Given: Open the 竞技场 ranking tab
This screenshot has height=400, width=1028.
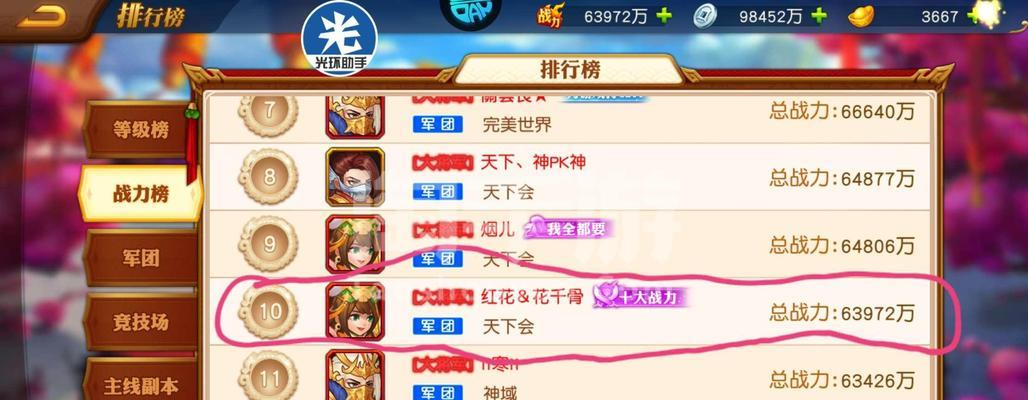Looking at the screenshot, I should click(140, 322).
